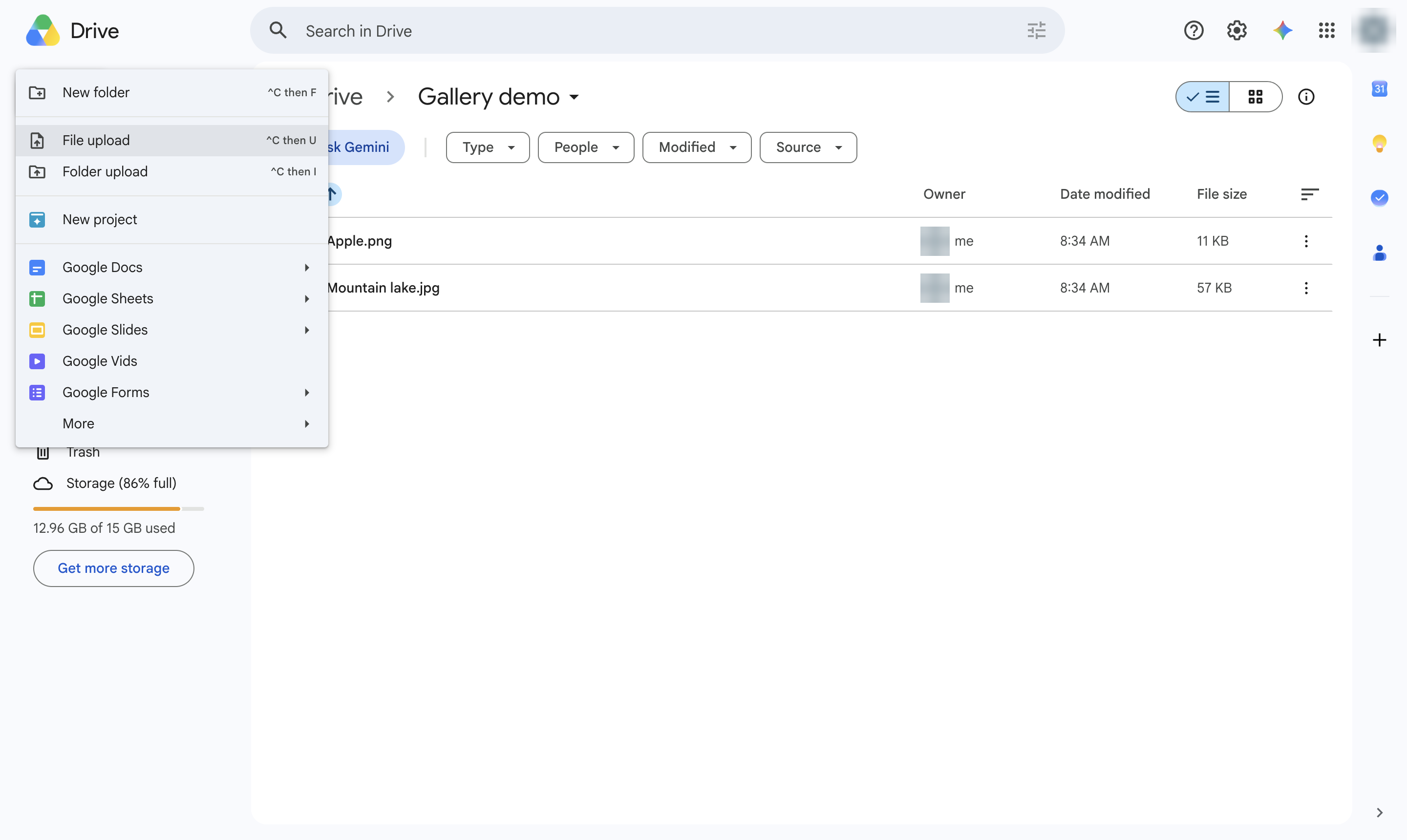Select Google Vids menu item

pyautogui.click(x=171, y=361)
